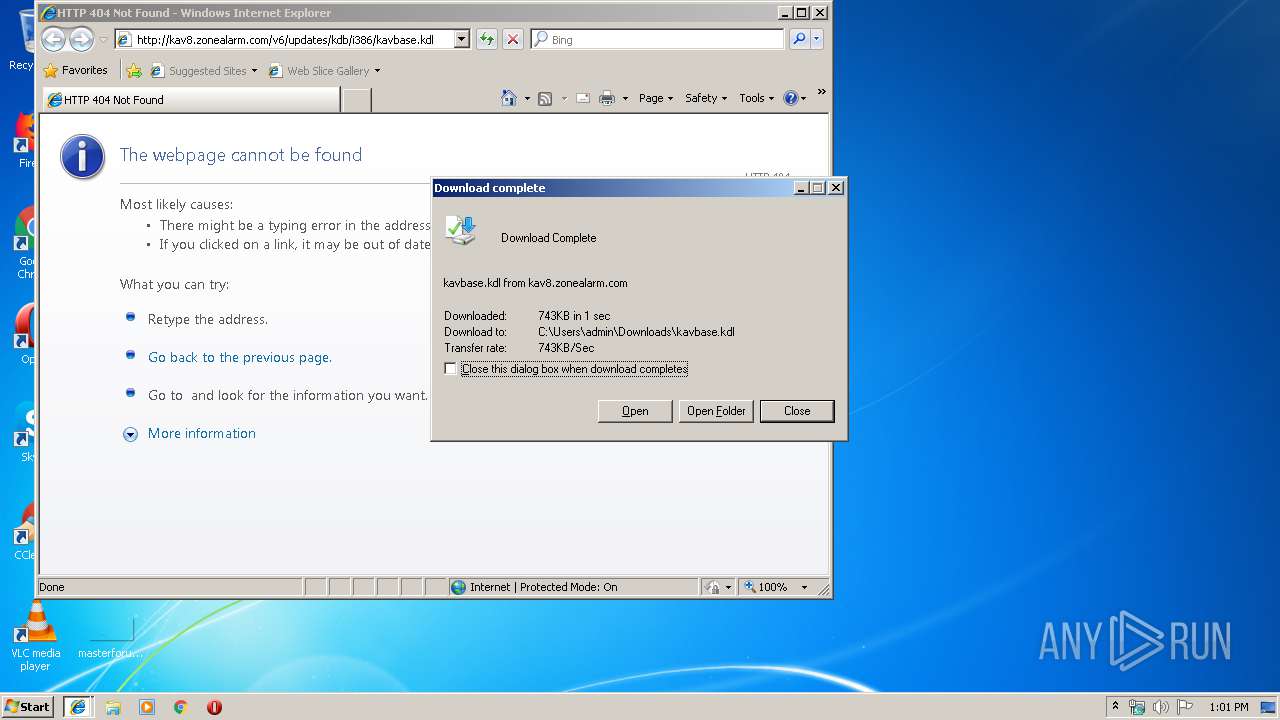Click the download path C:\Users\admin\Downloads\kavbase.kdl
This screenshot has height=720, width=1280.
click(636, 332)
